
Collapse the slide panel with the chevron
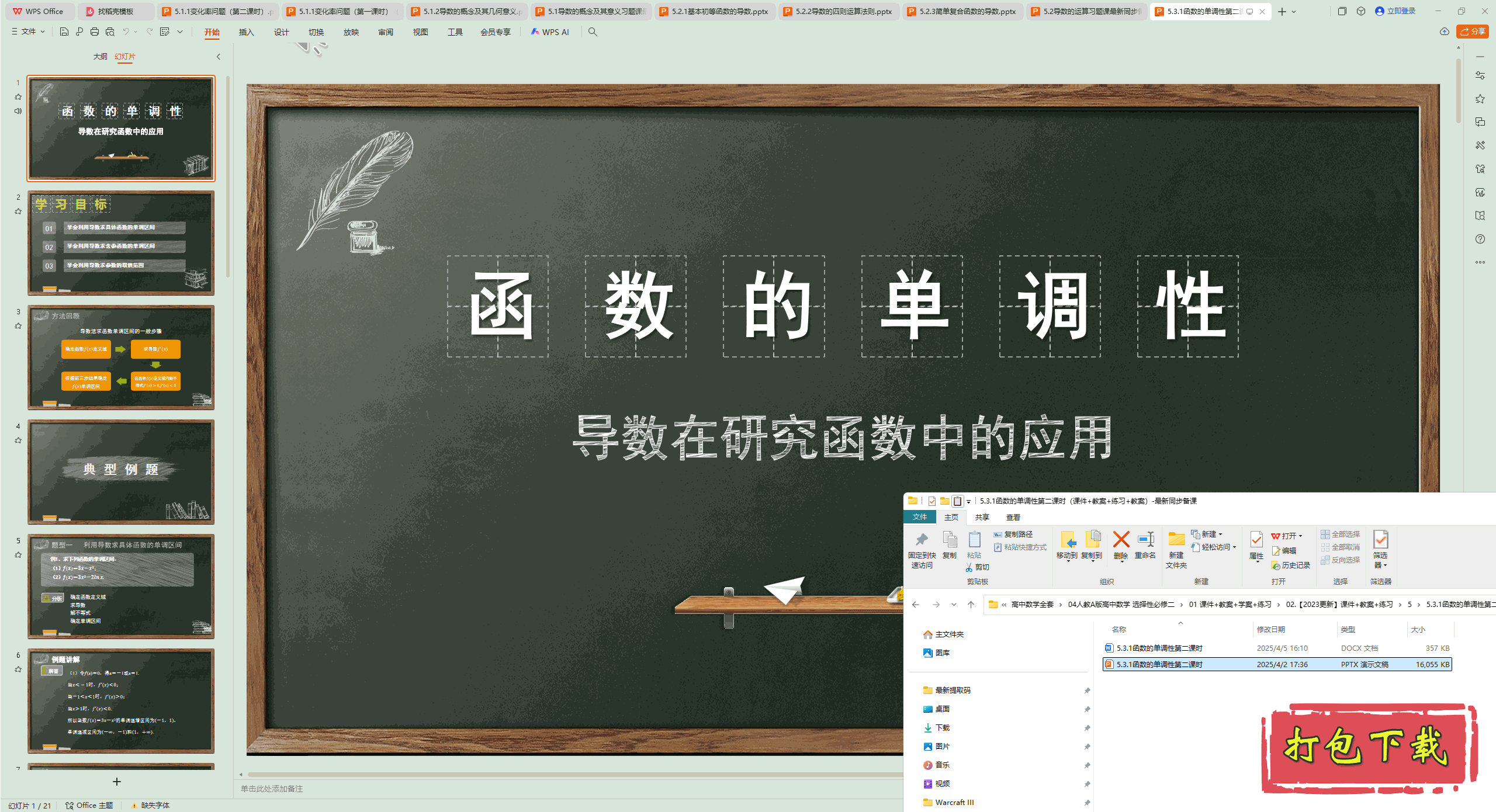[219, 57]
